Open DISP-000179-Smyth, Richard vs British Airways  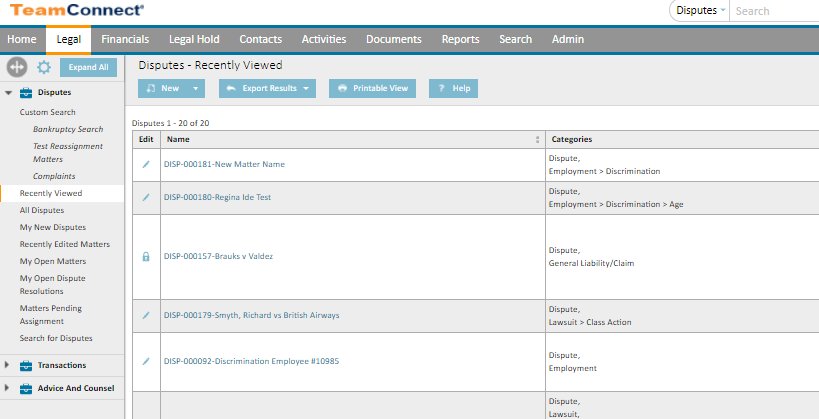click(251, 315)
